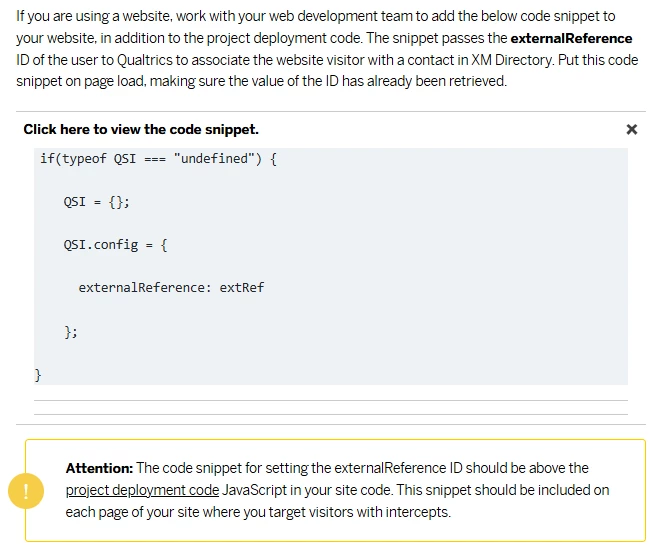The image size is (664, 552).
Task: Click the 'page load' phrase in the intro text
Action: [114, 81]
